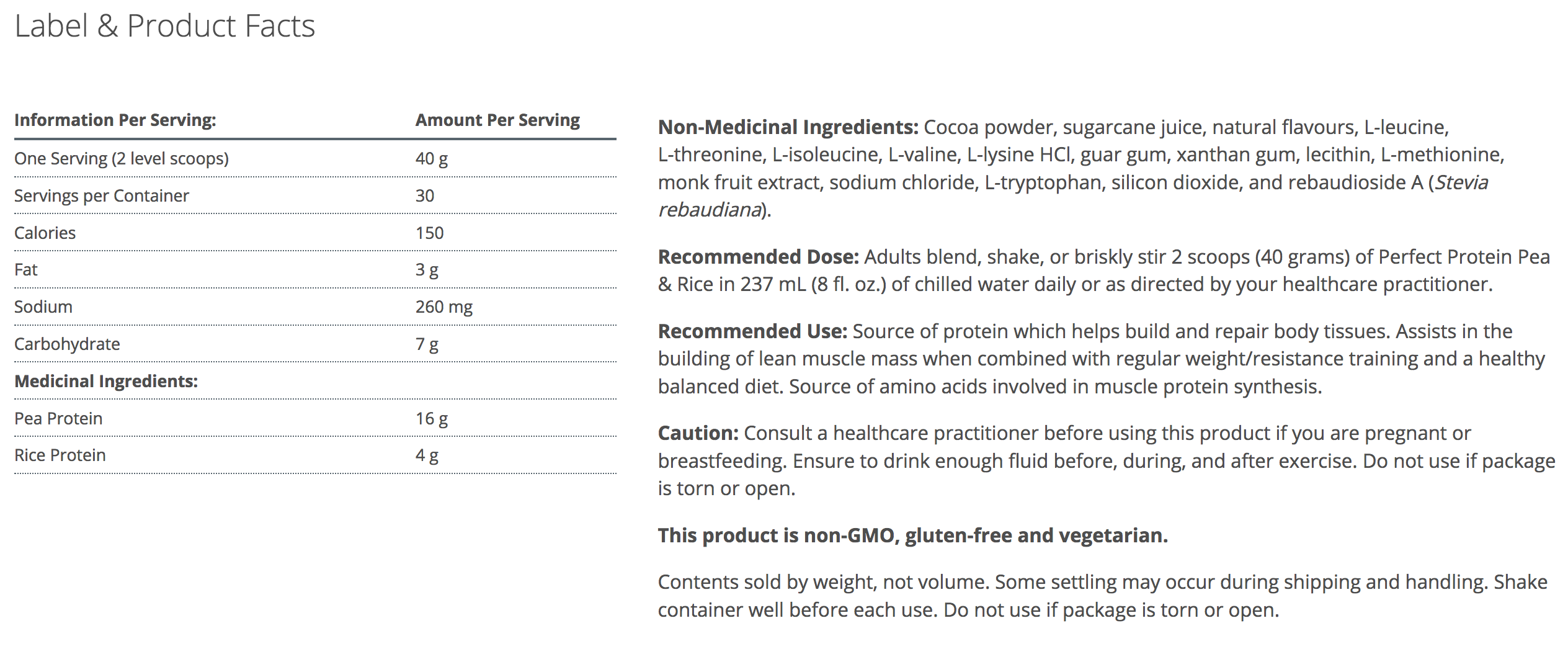Click the "Rice Protein" row label
The height and width of the screenshot is (654, 1568).
pos(60,455)
